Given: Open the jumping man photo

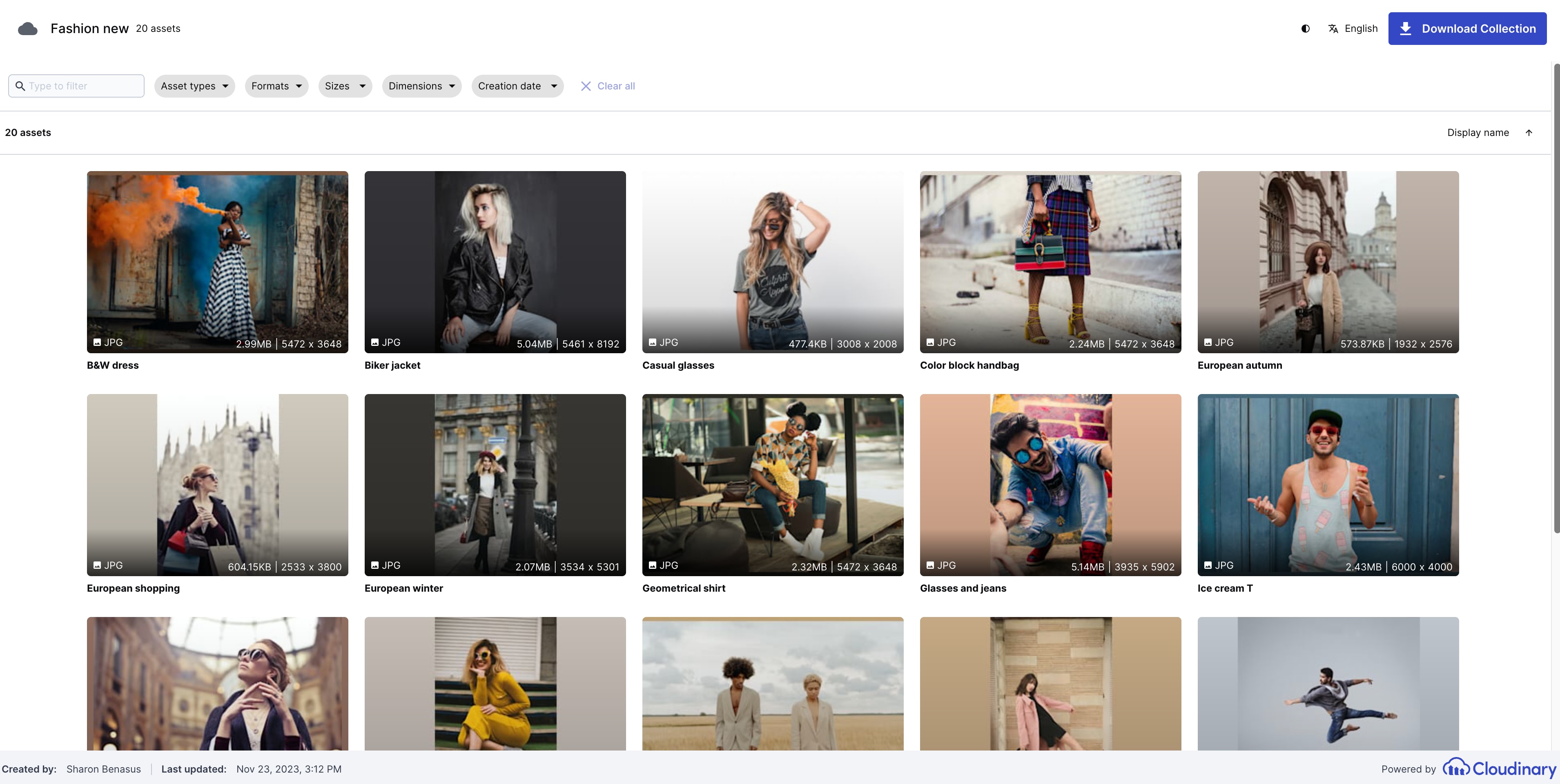Looking at the screenshot, I should coord(1328,684).
